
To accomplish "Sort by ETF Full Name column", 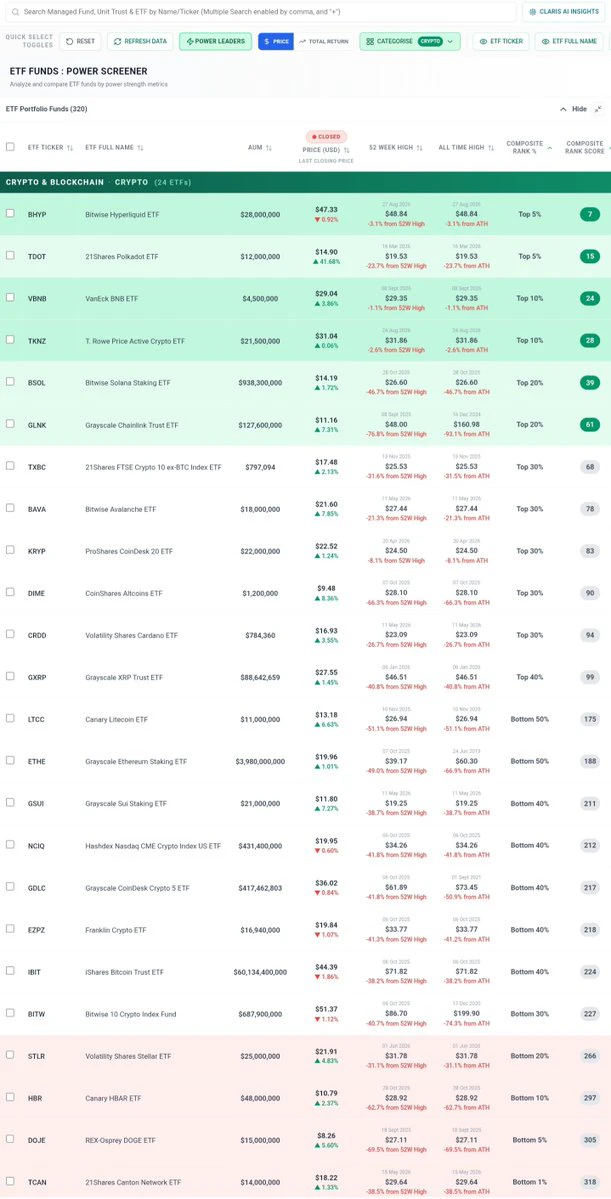I will (x=114, y=148).
